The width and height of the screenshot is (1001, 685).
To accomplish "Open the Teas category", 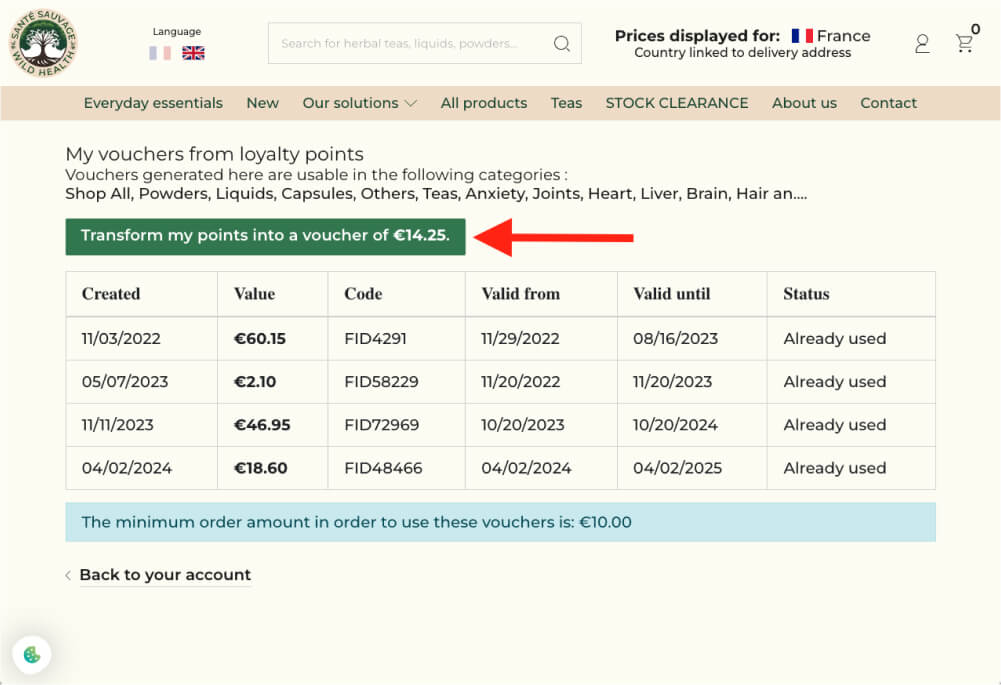I will click(566, 103).
